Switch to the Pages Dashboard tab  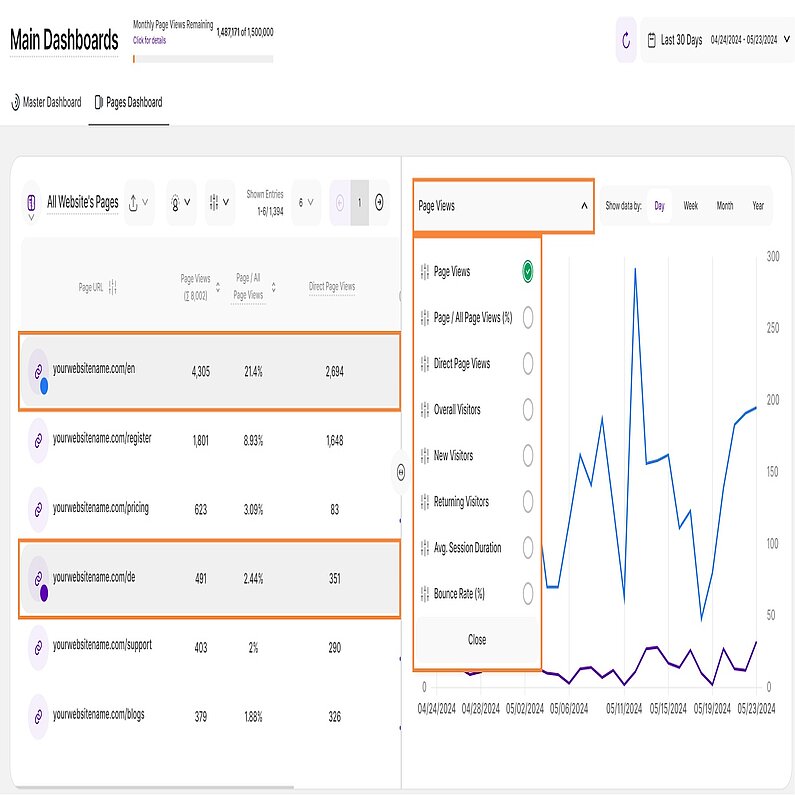[127, 102]
